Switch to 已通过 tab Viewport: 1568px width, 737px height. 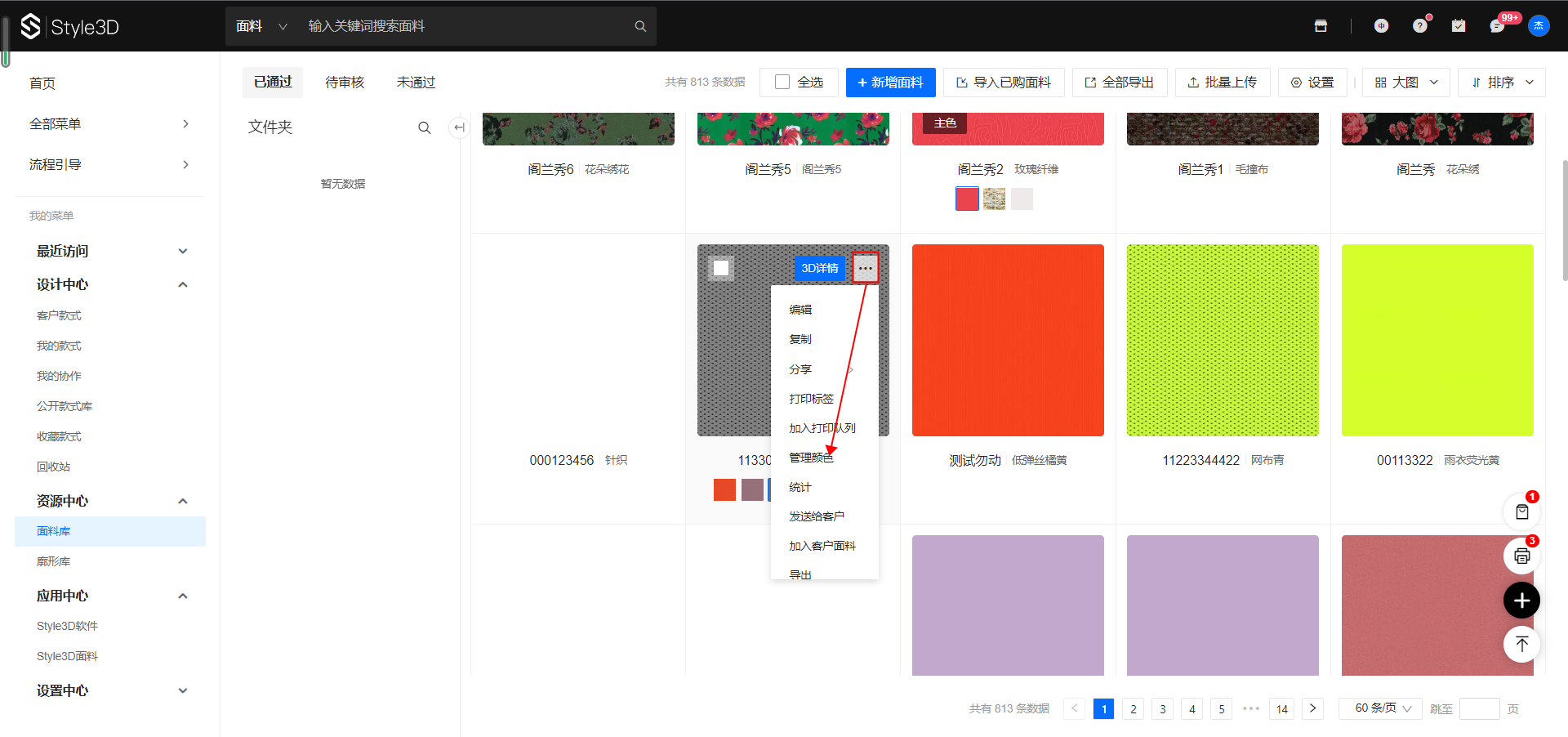pos(273,83)
